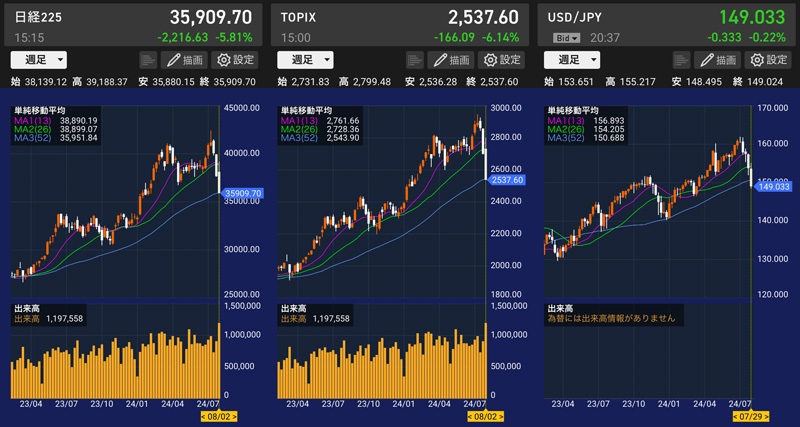Open the 週足 timeframe dropdown on TOPIX chart
The image size is (800, 427).
[305, 60]
